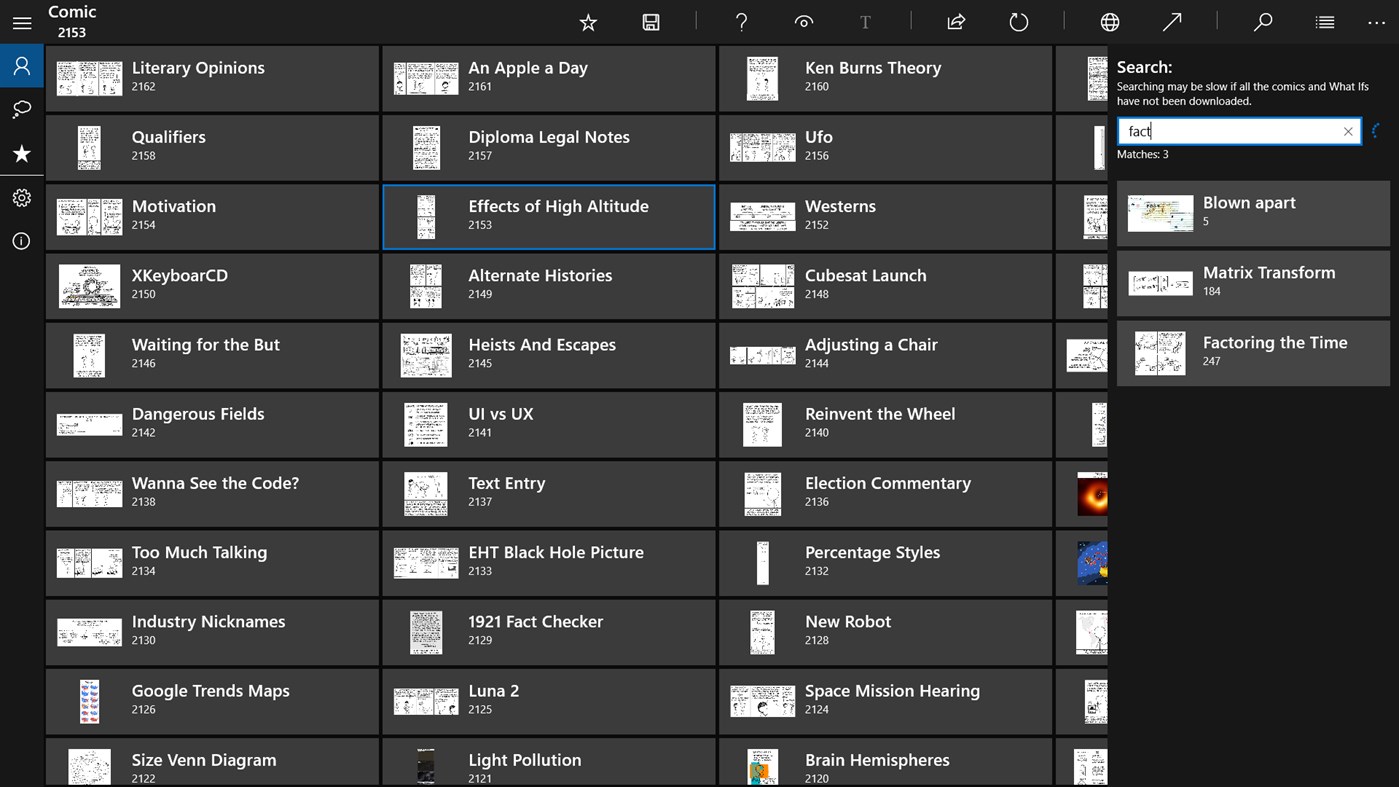Refresh the comic list with the reload icon
The height and width of the screenshot is (787, 1399).
[1017, 21]
